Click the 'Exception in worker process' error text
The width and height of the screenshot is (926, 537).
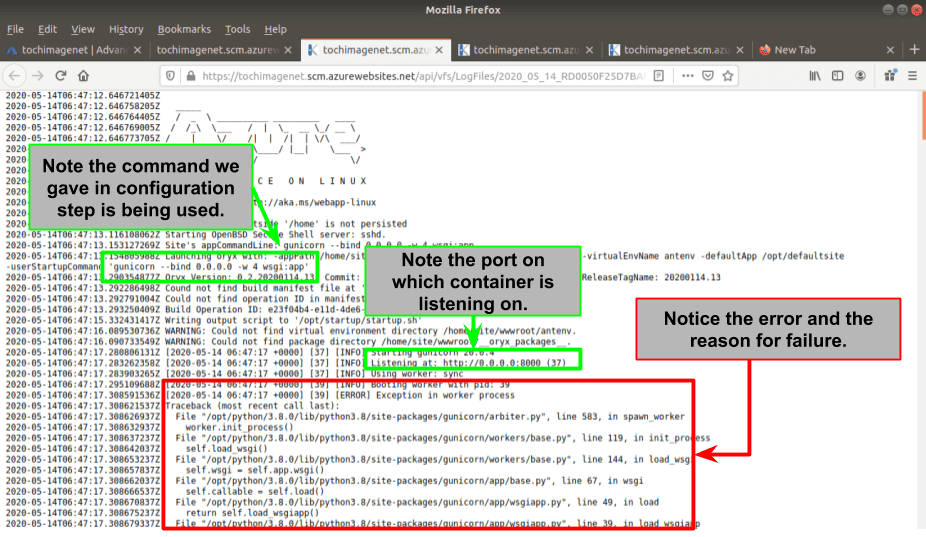pos(445,395)
